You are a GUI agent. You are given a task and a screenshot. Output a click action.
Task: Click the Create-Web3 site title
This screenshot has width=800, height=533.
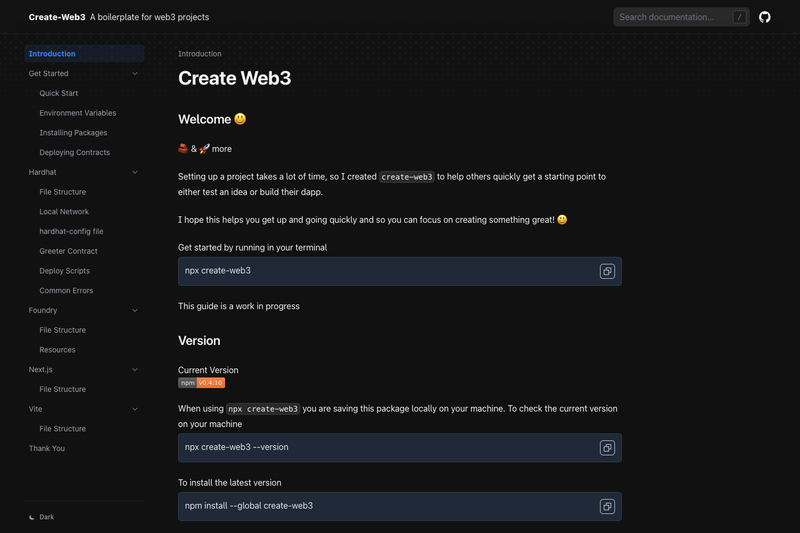(57, 17)
